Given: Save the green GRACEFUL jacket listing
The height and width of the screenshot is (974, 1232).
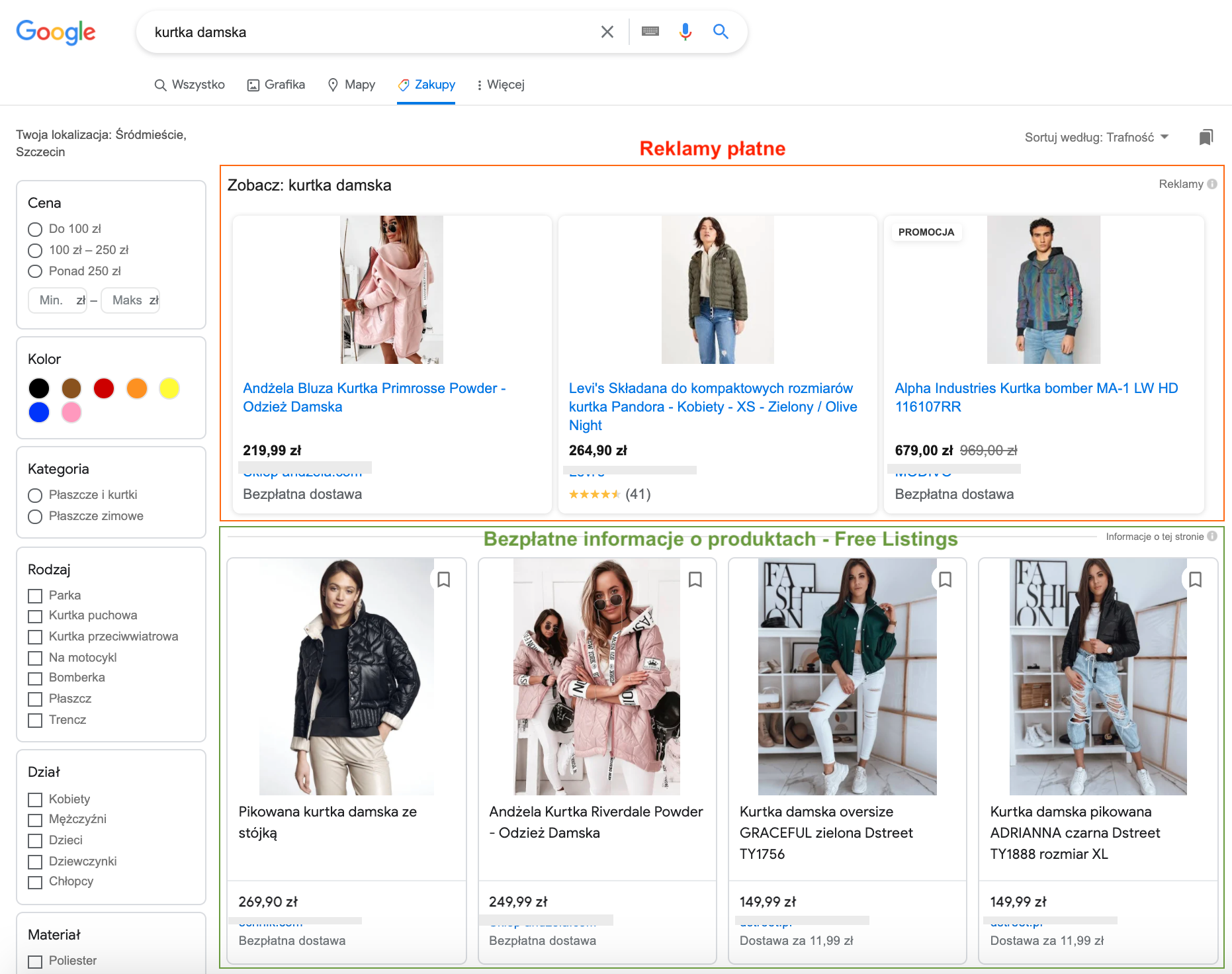Looking at the screenshot, I should [945, 580].
